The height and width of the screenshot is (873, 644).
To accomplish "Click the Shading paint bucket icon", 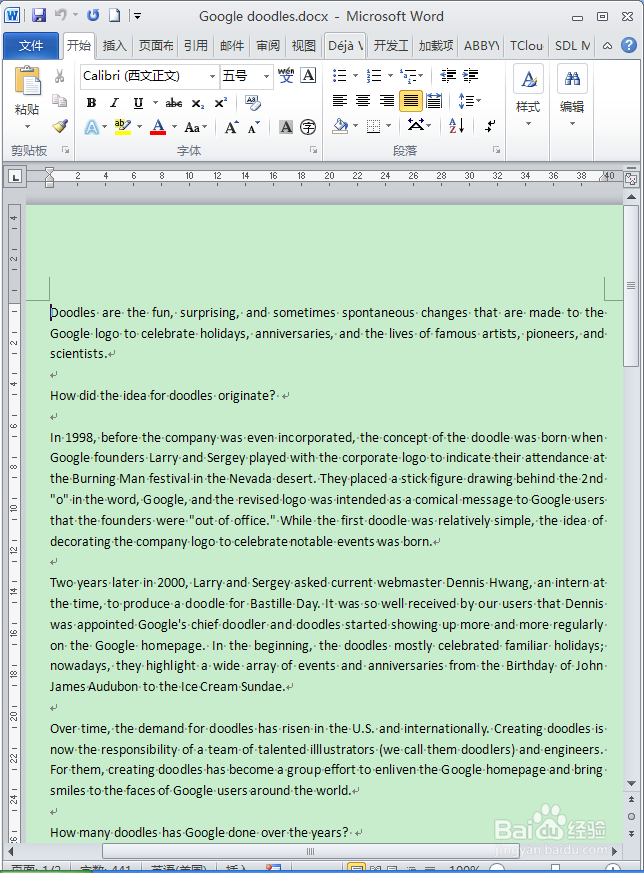I will click(340, 126).
